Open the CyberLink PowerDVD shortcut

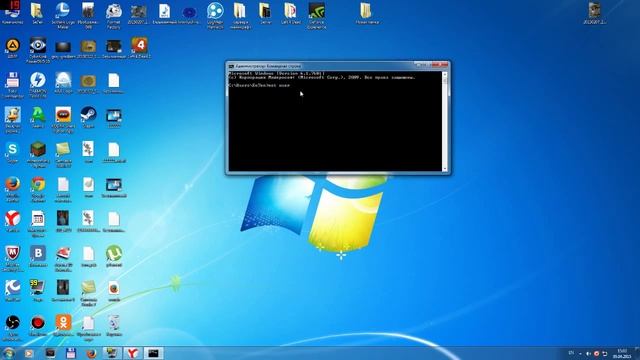pos(38,45)
